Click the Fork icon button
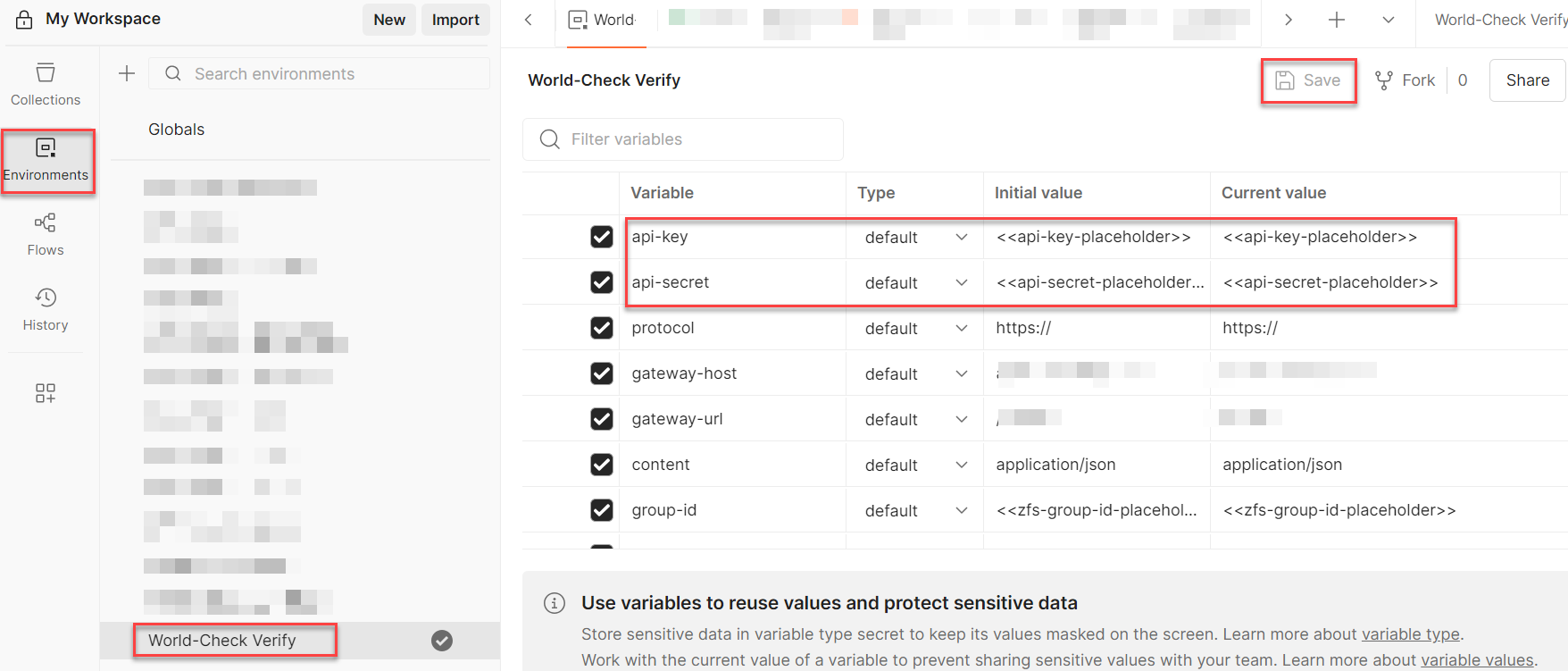The image size is (1568, 671). point(1405,80)
